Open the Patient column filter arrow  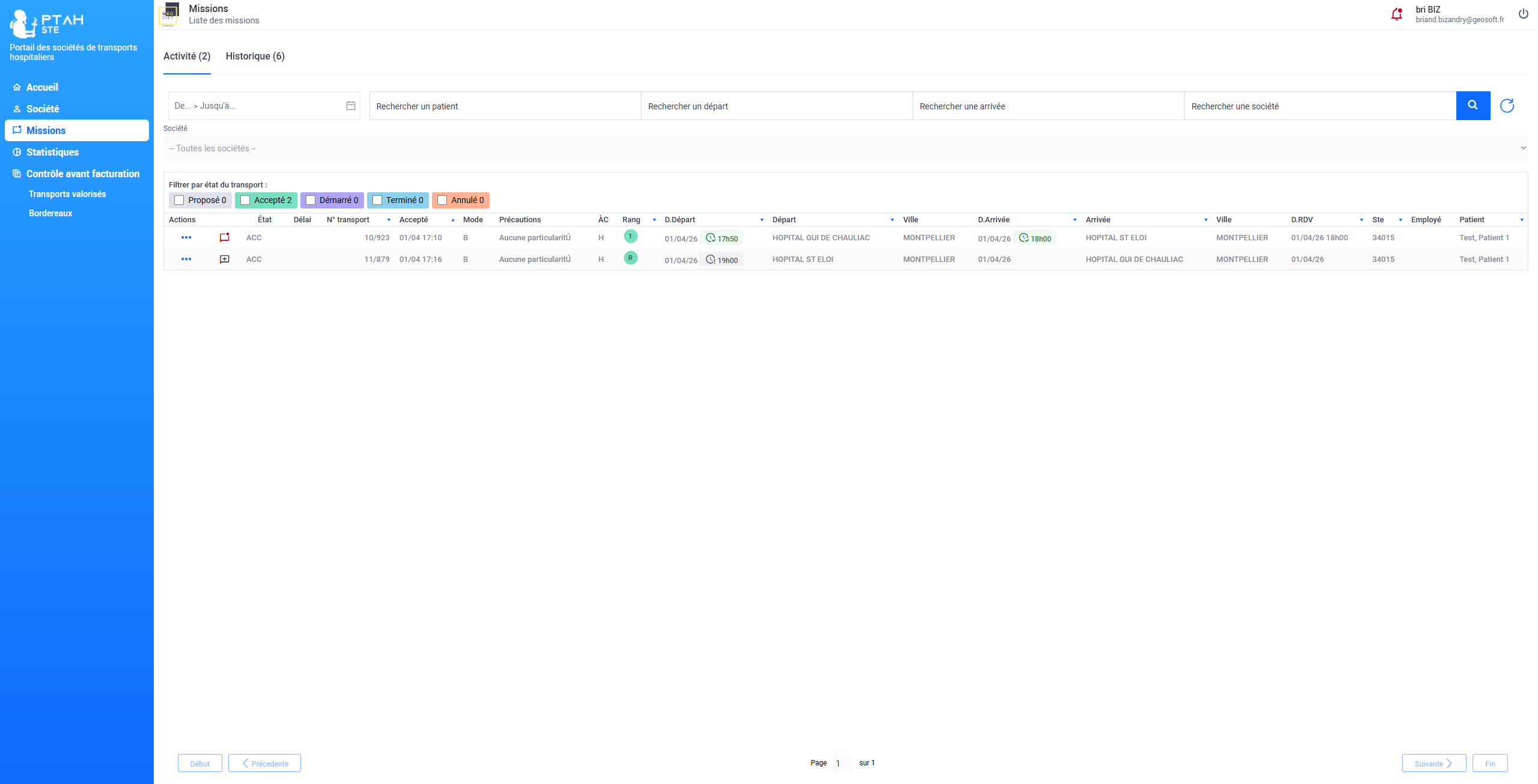(x=1522, y=220)
